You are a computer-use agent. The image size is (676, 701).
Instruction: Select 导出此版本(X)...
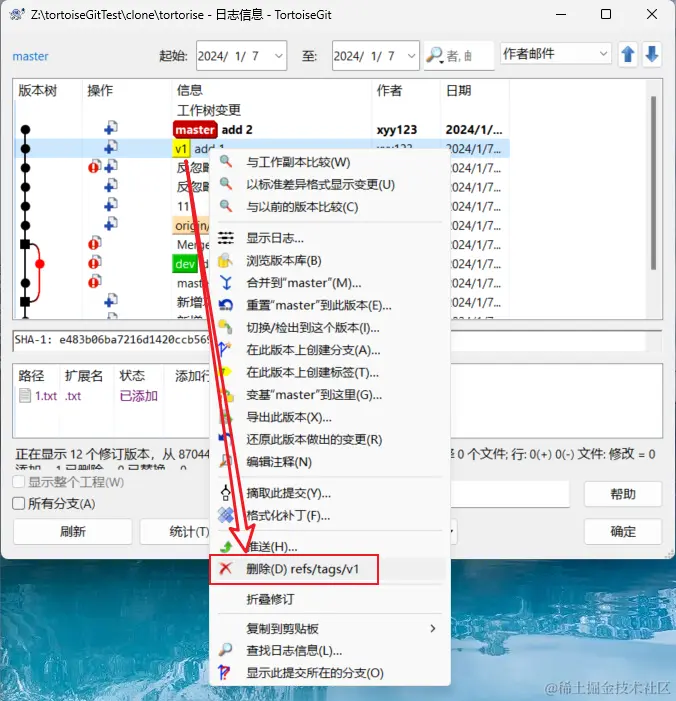(330, 417)
